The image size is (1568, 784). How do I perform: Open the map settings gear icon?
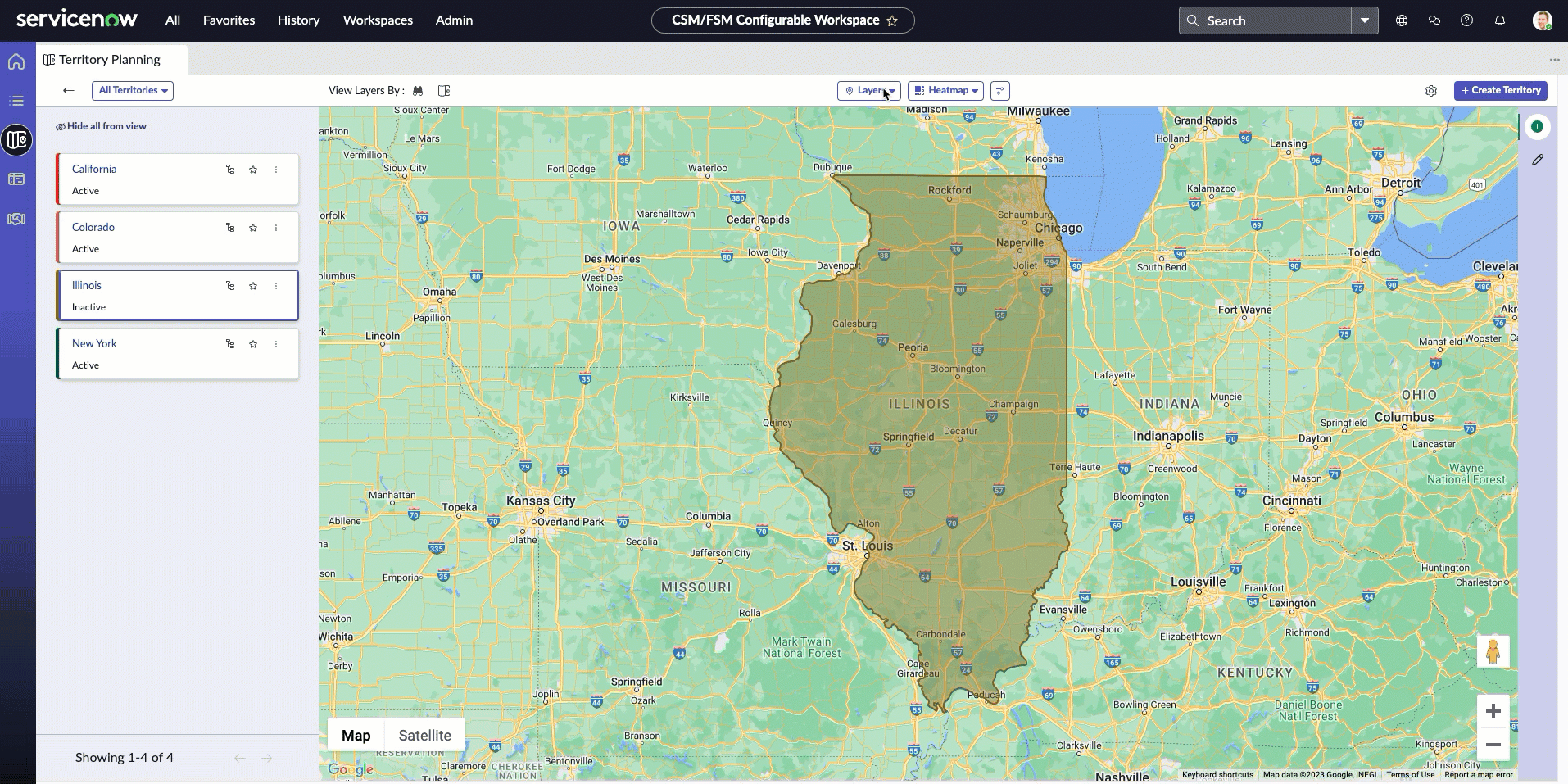(x=1431, y=91)
